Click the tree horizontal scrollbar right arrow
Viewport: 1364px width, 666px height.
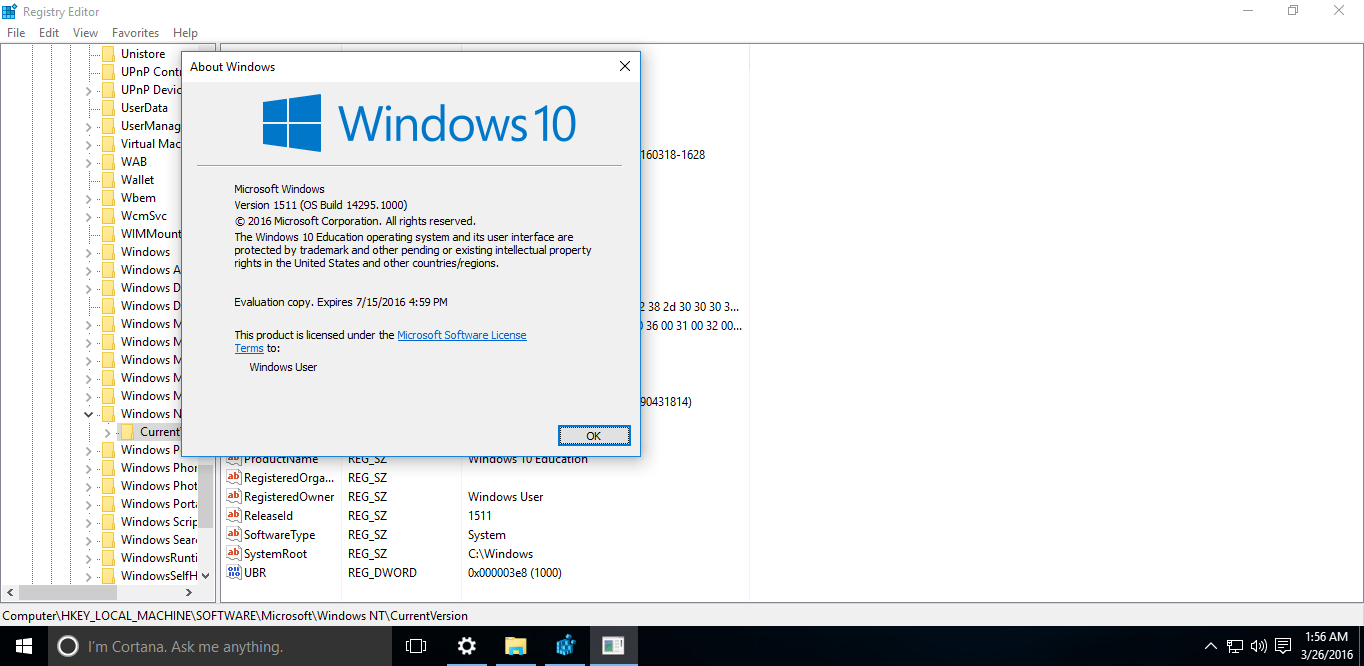tap(189, 593)
